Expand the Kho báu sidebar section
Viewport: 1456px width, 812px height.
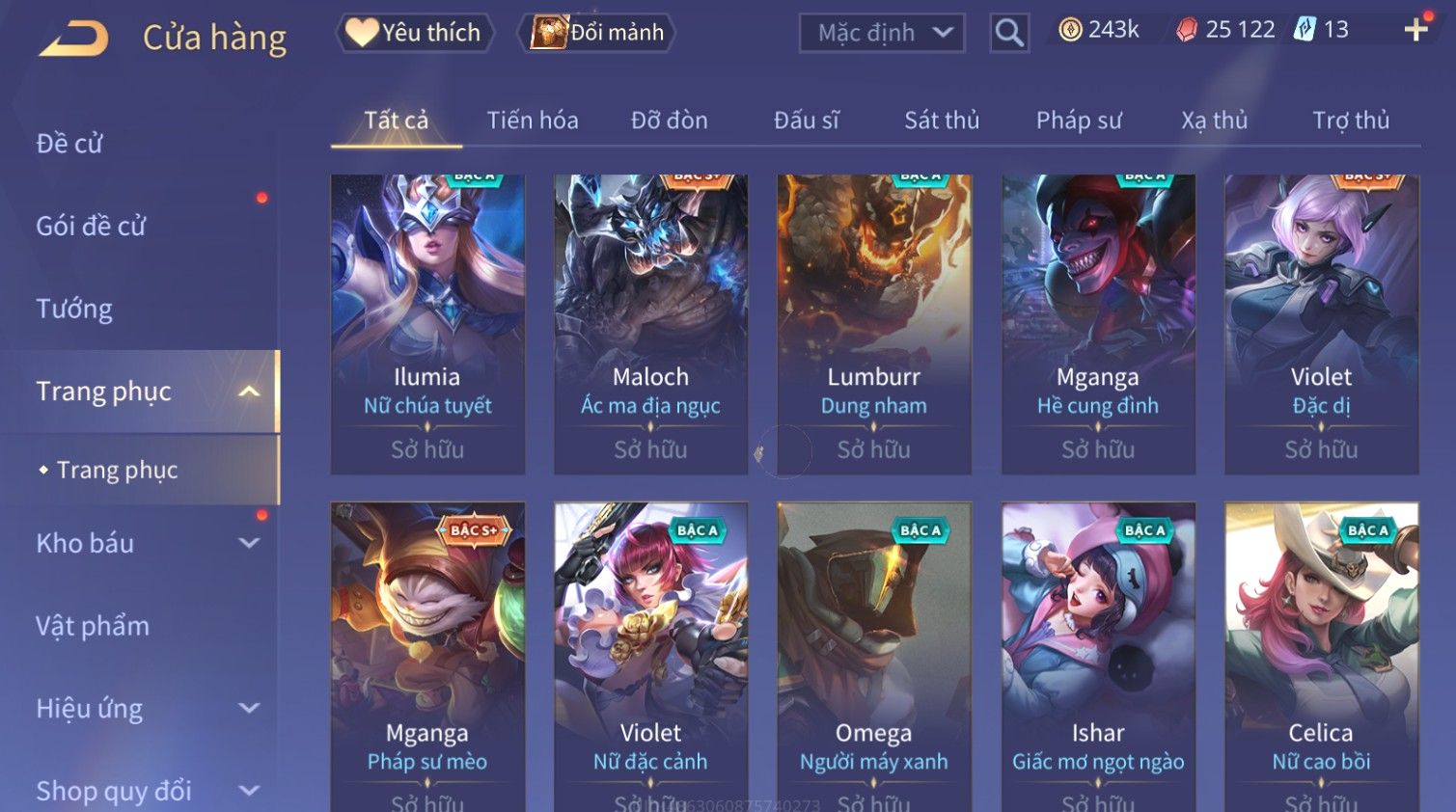tap(249, 543)
